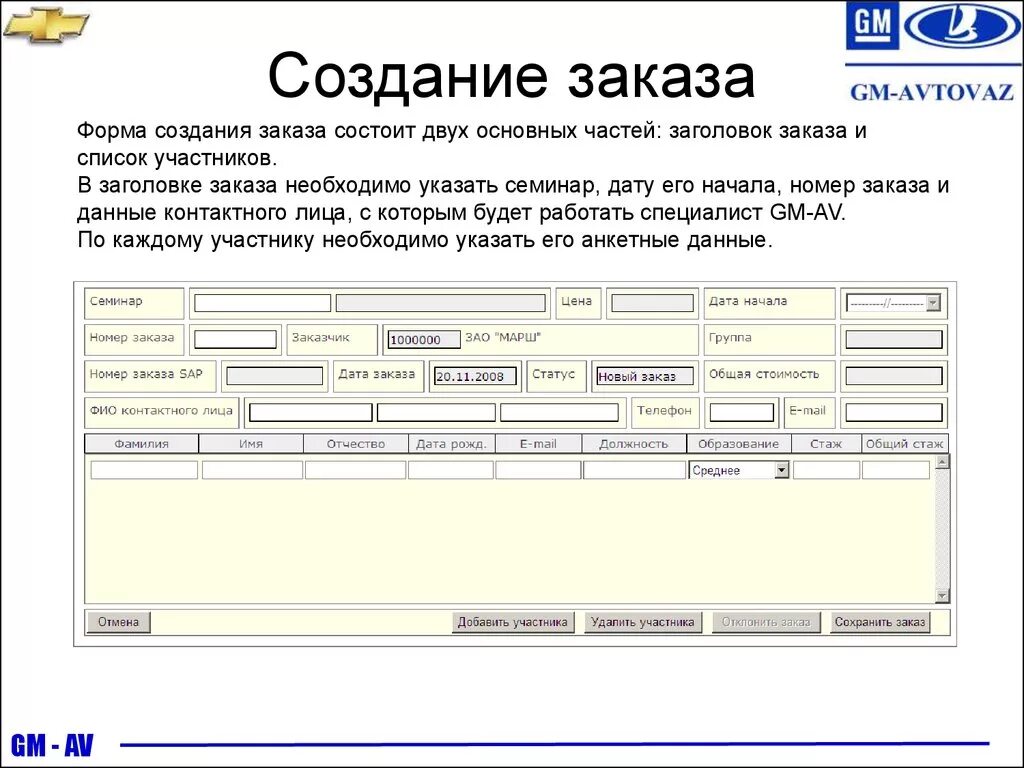Image resolution: width=1024 pixels, height=768 pixels.
Task: Click Сохранить заказ button
Action: (880, 622)
